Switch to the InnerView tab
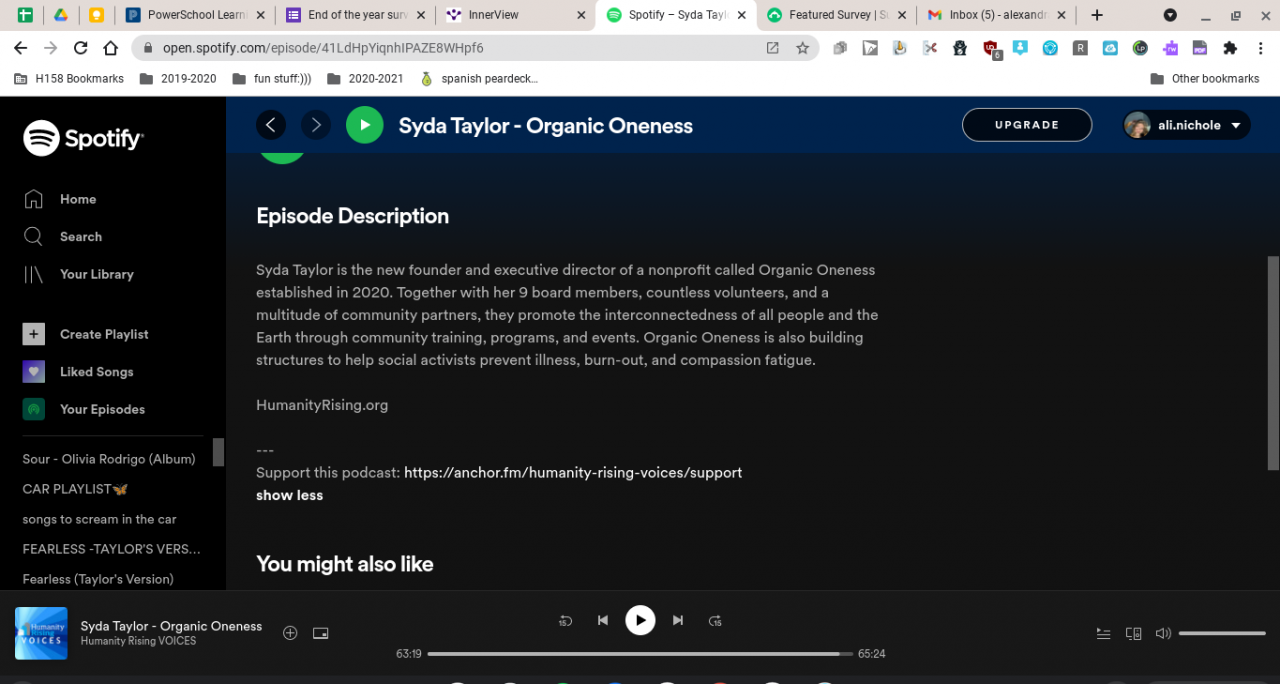 tap(516, 15)
